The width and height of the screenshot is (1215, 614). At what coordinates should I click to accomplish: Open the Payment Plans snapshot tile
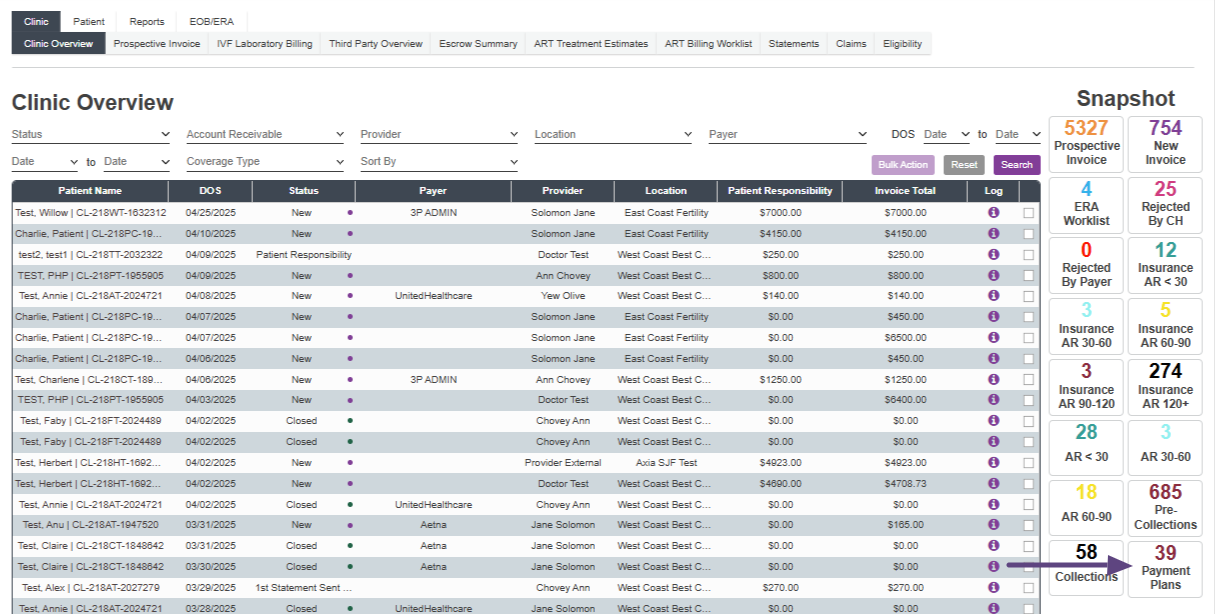tap(1165, 568)
